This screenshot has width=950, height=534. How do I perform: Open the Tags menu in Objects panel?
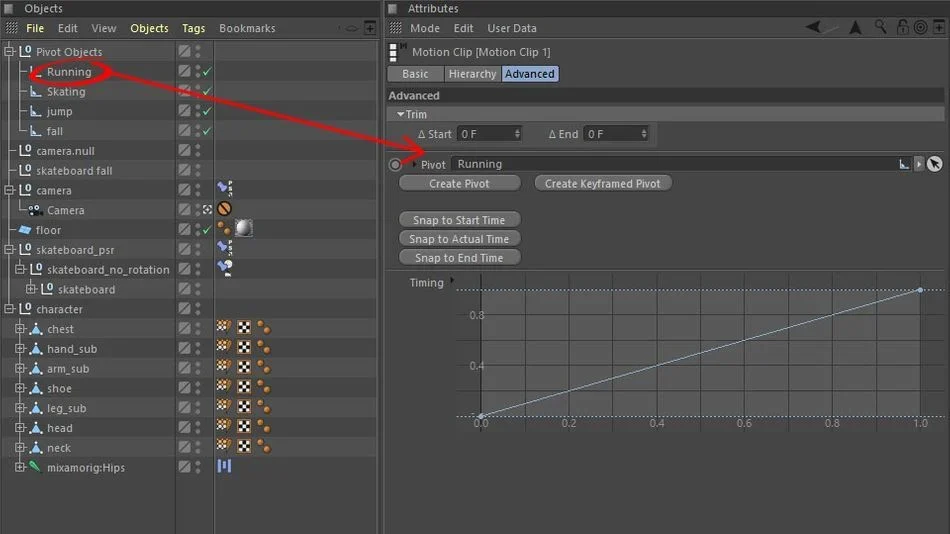click(193, 28)
